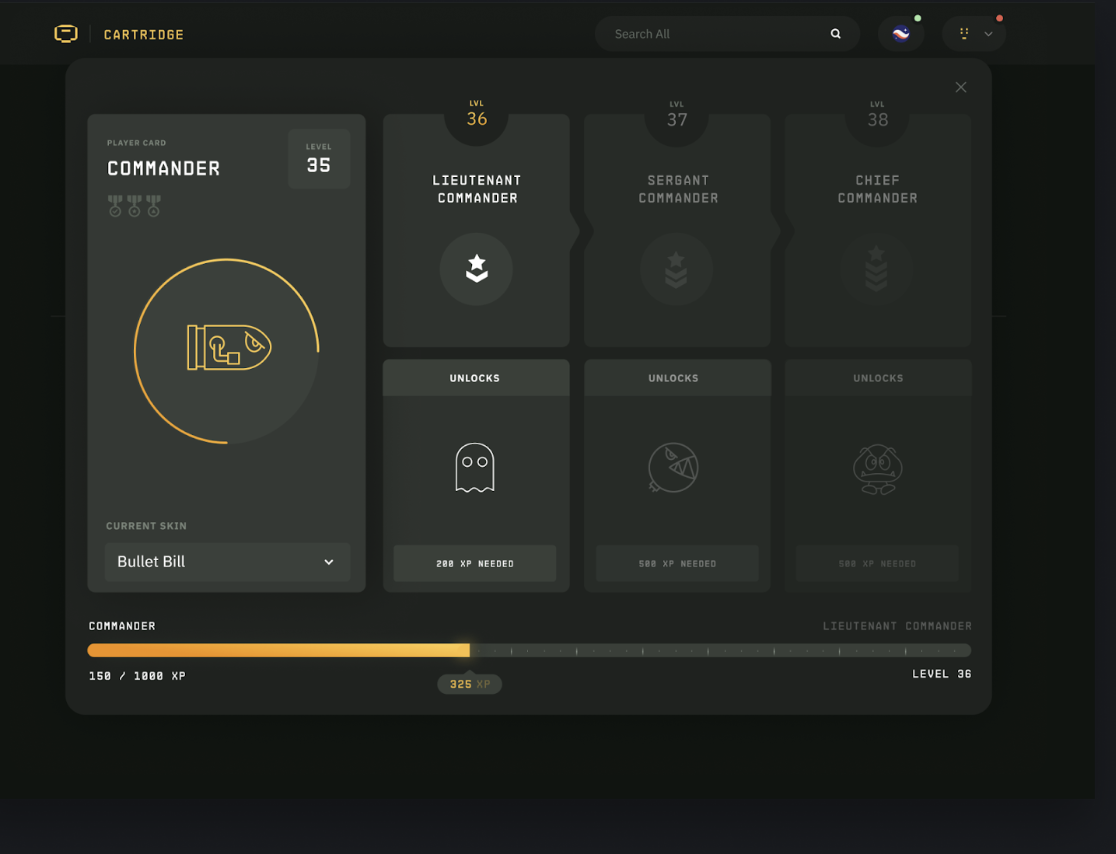Viewport: 1116px width, 854px height.
Task: Click the 200 XP Needed button
Action: (x=475, y=564)
